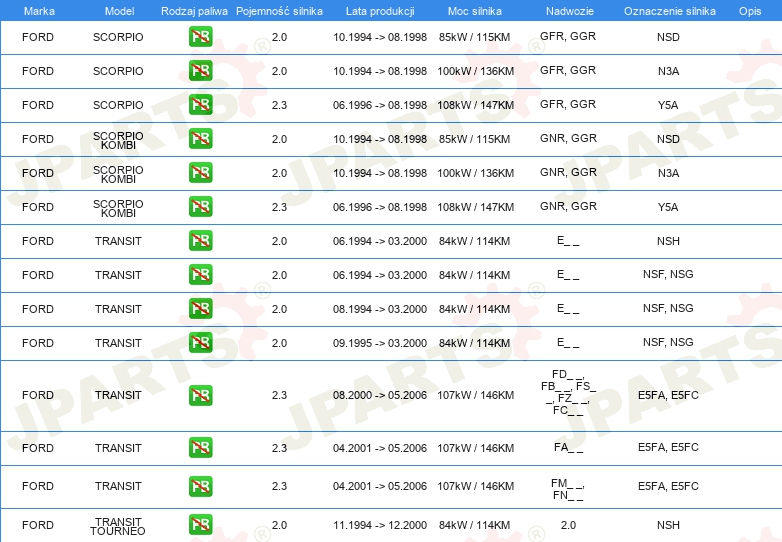This screenshot has width=782, height=542.
Task: Click GNR, GGR in the Scorpio Kombi NSD row
Action: point(569,138)
